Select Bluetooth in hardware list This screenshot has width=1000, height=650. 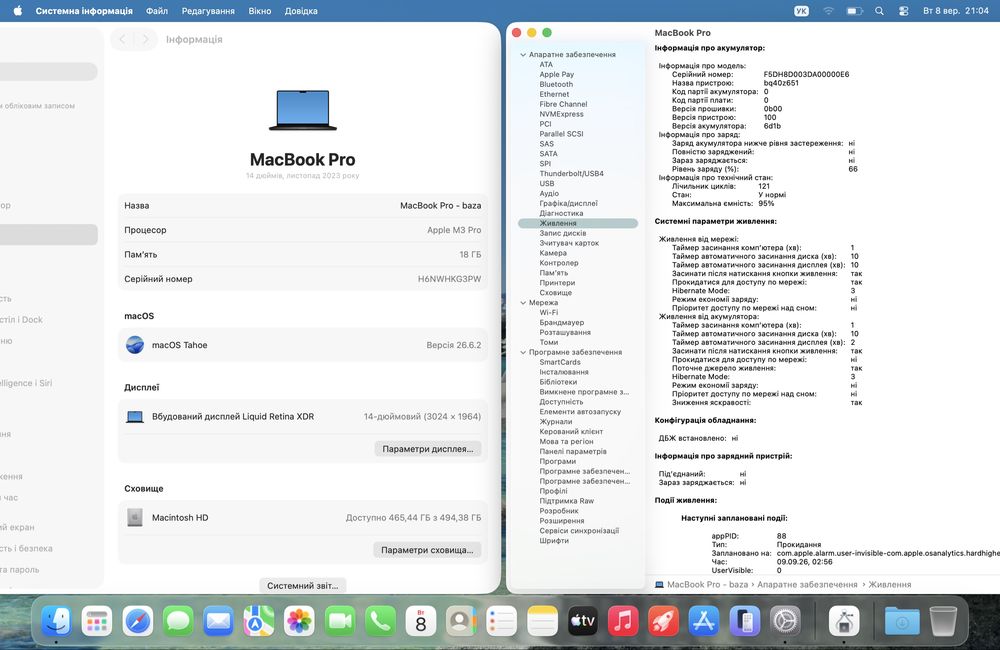click(x=556, y=84)
